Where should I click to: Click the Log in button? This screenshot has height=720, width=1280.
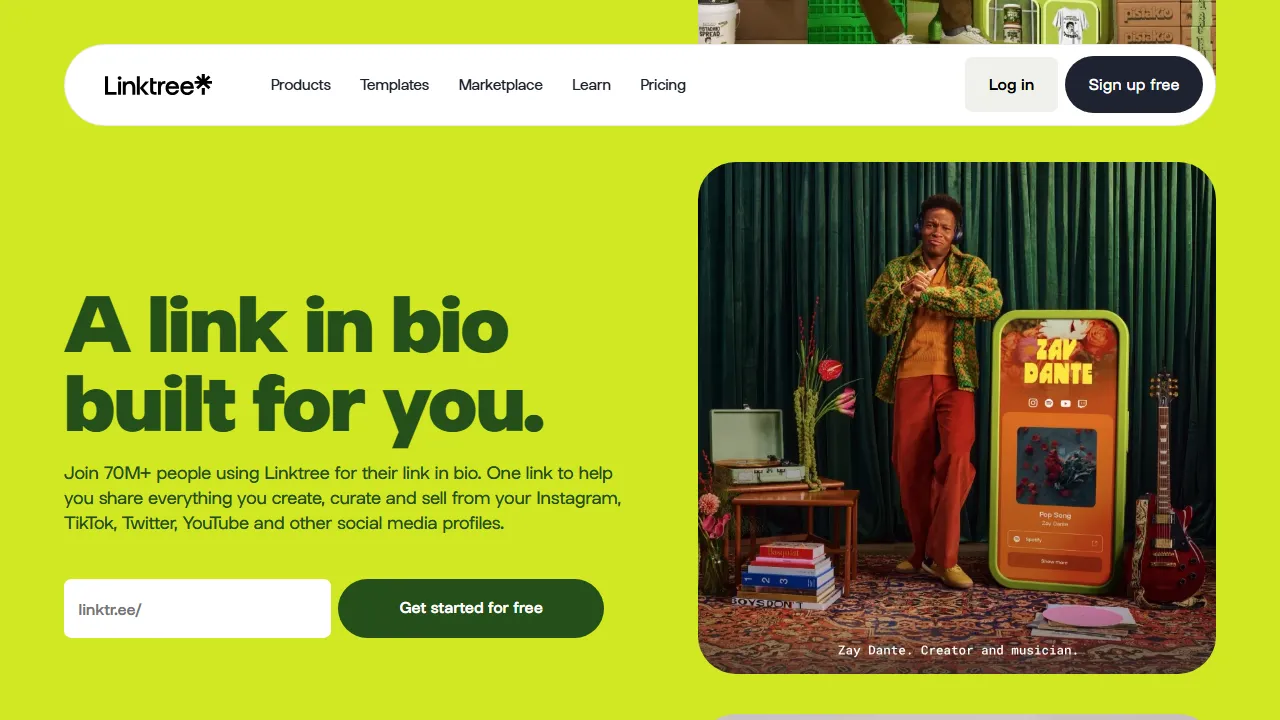click(x=1011, y=84)
